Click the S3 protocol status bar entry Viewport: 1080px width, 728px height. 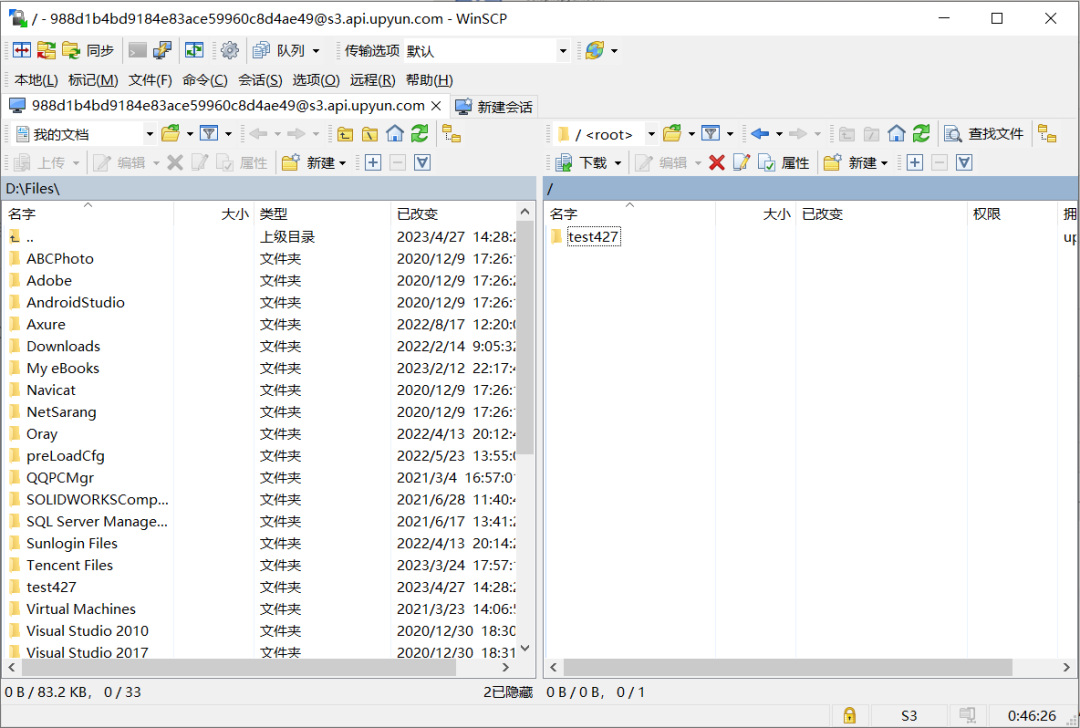click(909, 716)
